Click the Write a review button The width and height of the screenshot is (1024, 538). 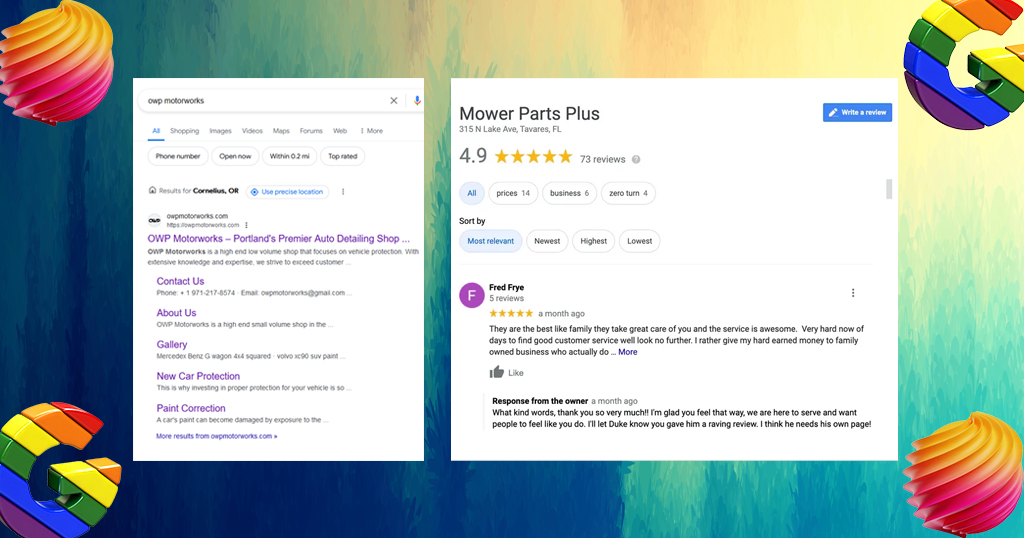tap(857, 112)
